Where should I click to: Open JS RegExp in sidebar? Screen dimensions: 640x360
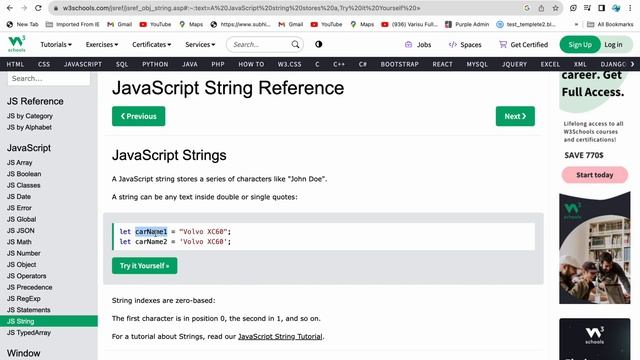[x=24, y=299]
